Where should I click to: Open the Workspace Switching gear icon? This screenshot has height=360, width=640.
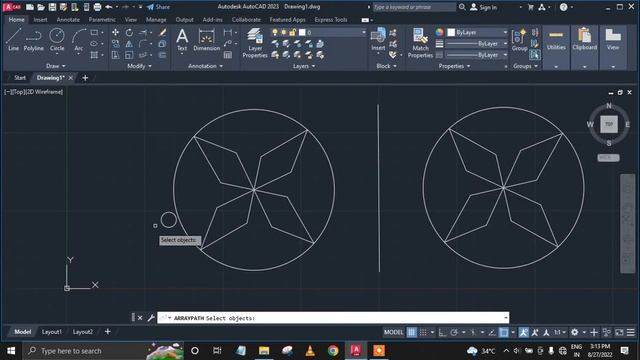coord(574,332)
